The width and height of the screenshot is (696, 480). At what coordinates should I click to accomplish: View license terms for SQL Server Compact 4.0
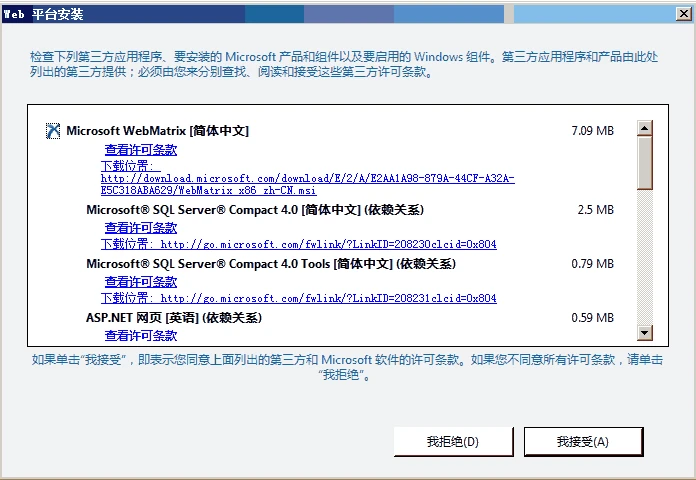(x=141, y=228)
